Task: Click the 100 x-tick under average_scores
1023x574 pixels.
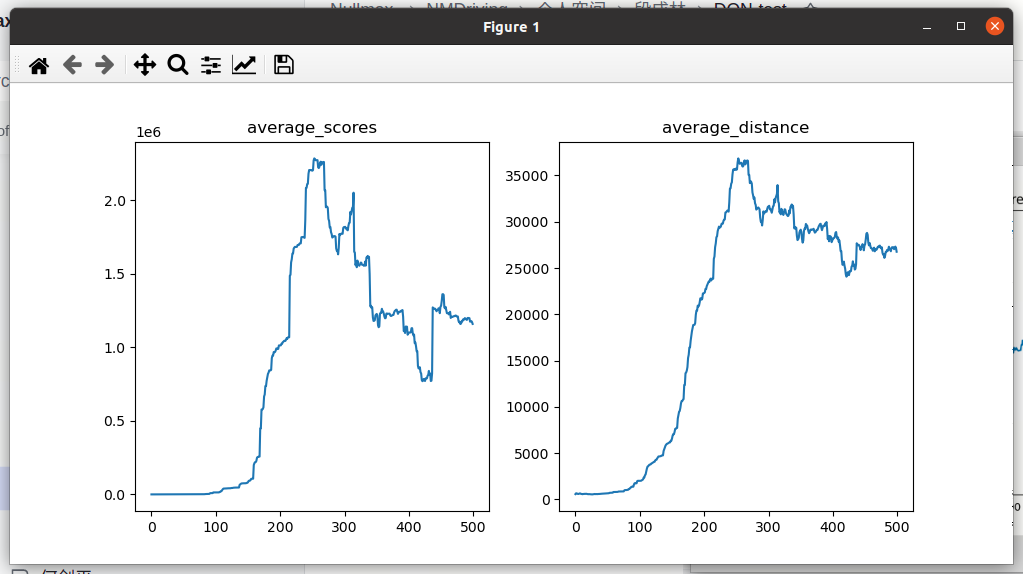Action: click(216, 527)
